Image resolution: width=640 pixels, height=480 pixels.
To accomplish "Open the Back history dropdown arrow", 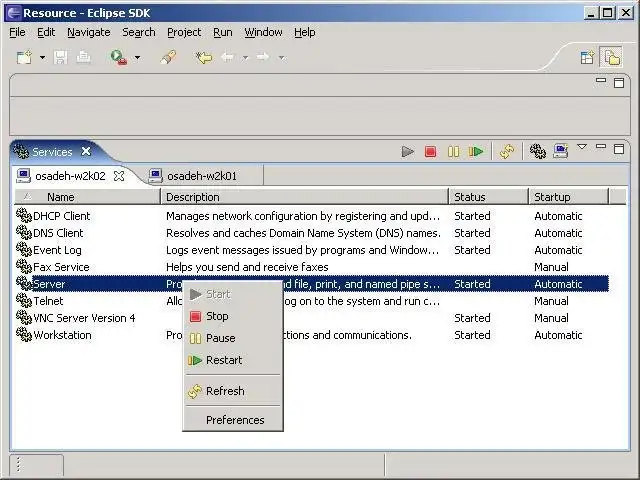I will 245,58.
